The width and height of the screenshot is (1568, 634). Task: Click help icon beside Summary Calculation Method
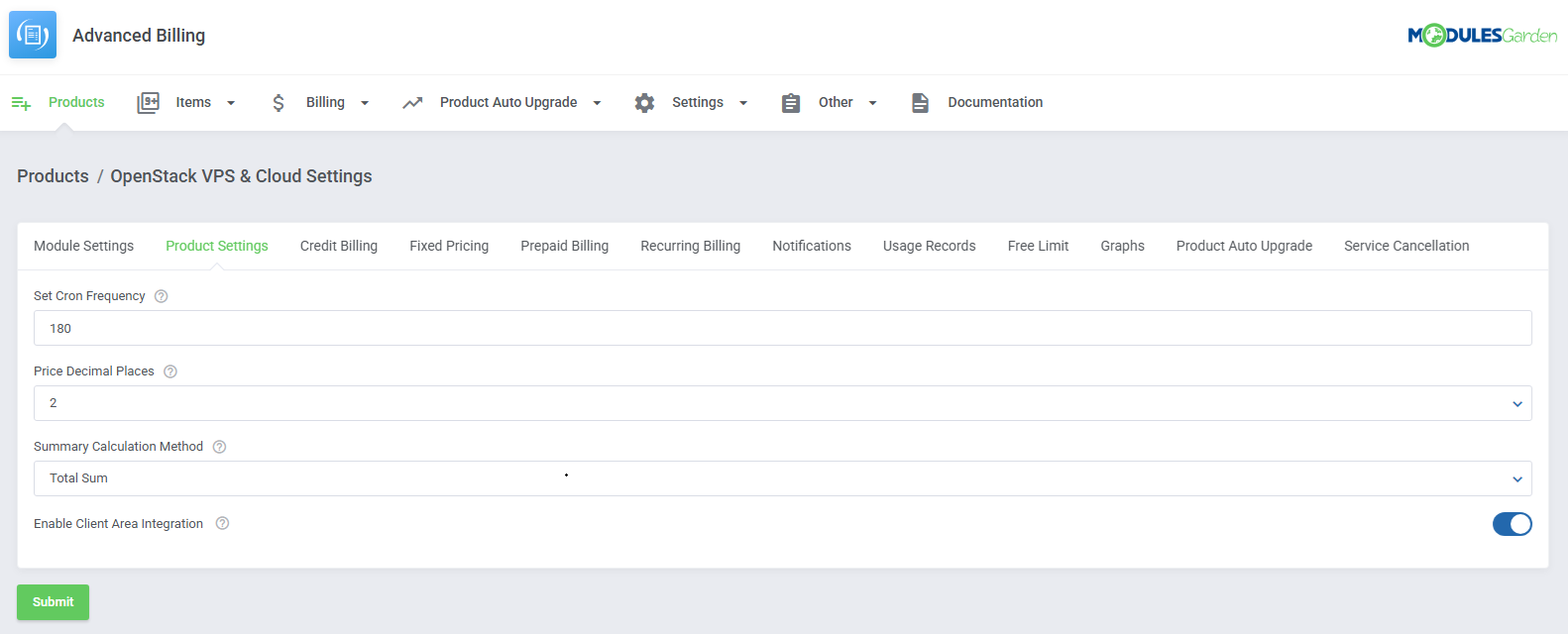point(220,447)
